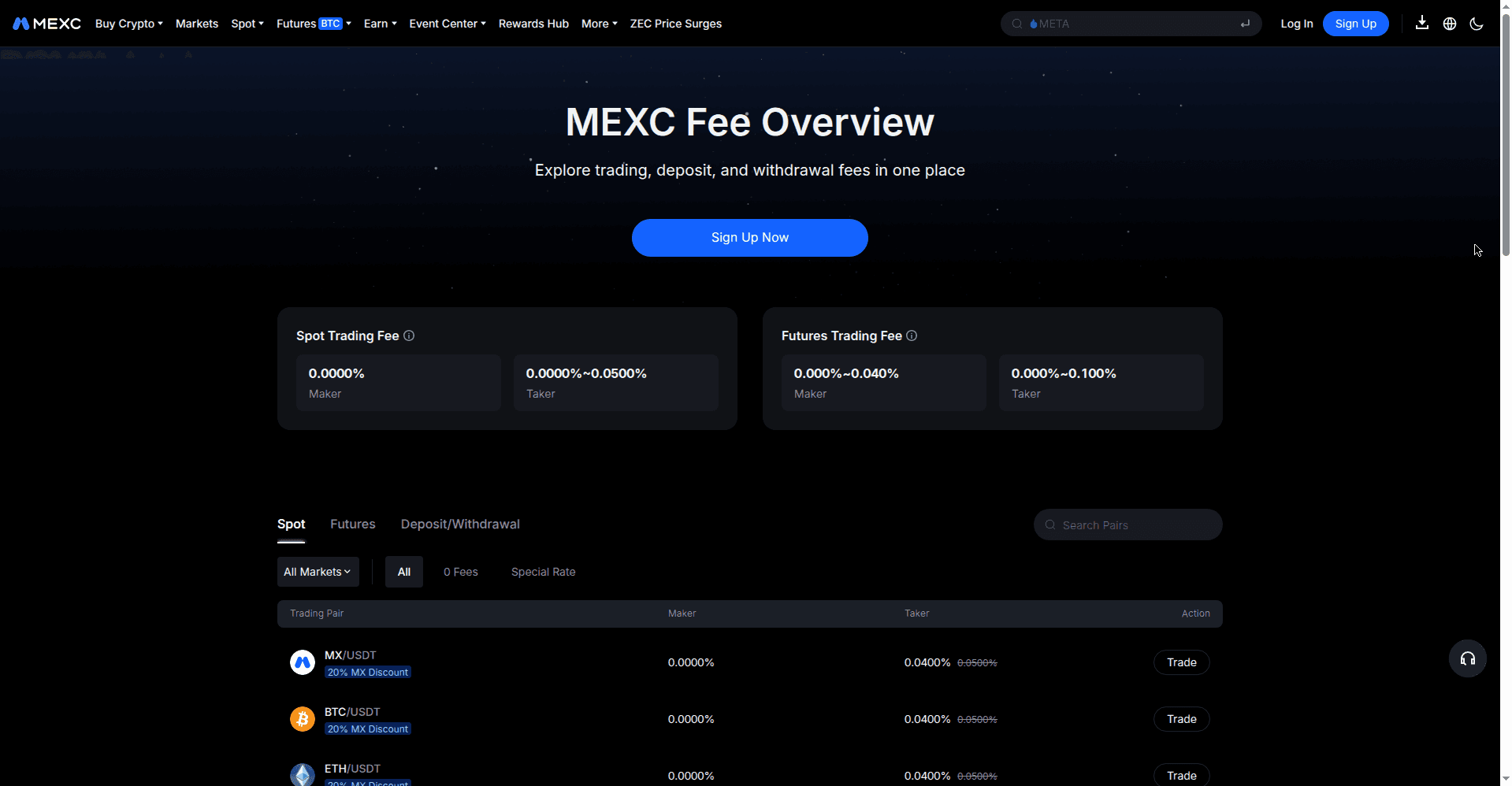The height and width of the screenshot is (786, 1512).
Task: Click Trade for ETH/USDT
Action: click(x=1182, y=775)
